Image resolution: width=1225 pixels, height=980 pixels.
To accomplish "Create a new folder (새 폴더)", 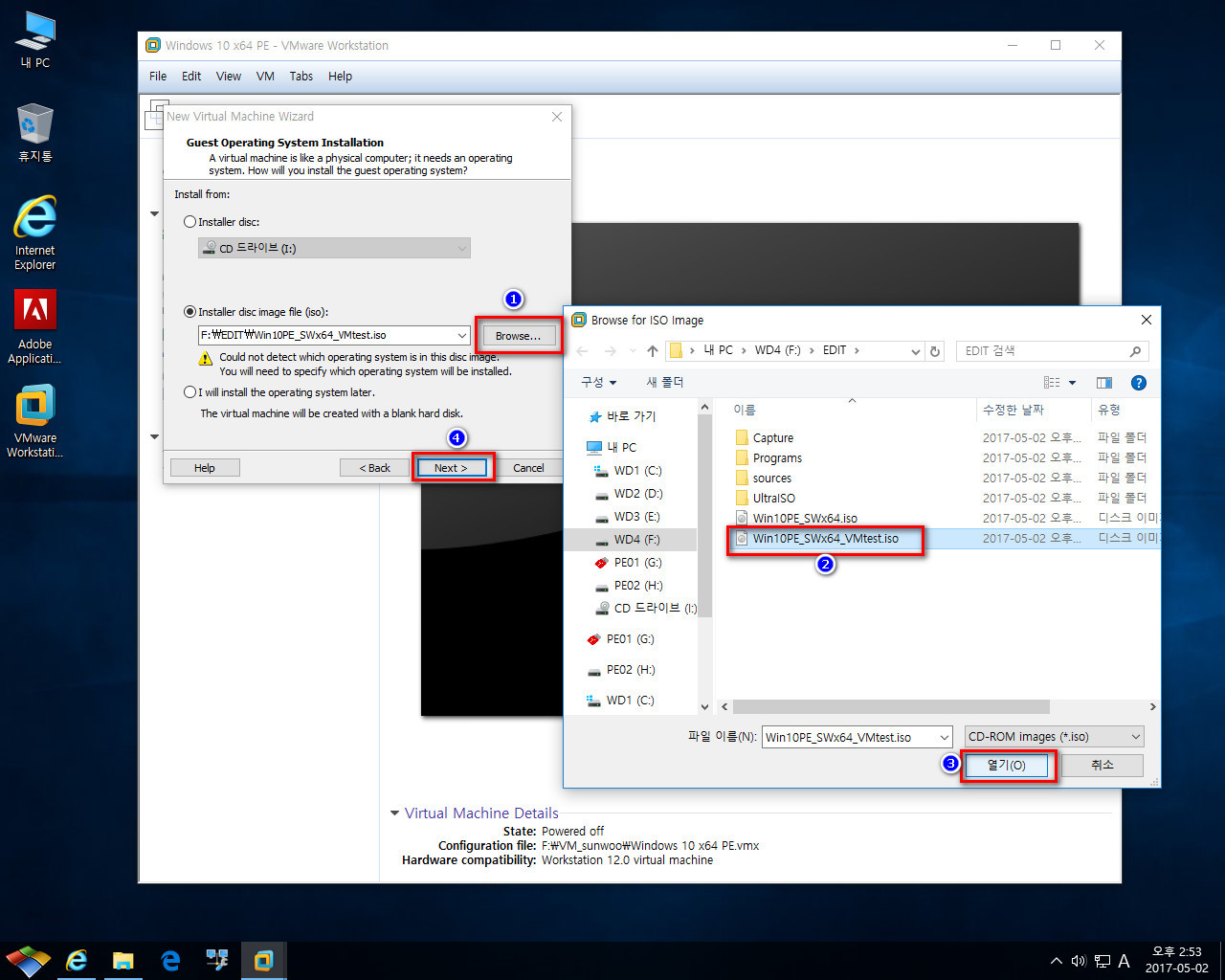I will (664, 383).
